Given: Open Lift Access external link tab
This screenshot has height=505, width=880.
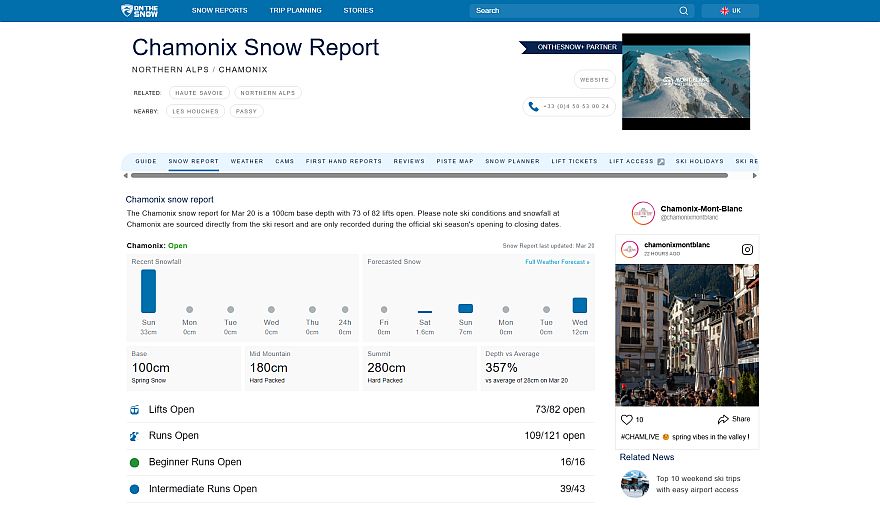Looking at the screenshot, I should pos(636,161).
